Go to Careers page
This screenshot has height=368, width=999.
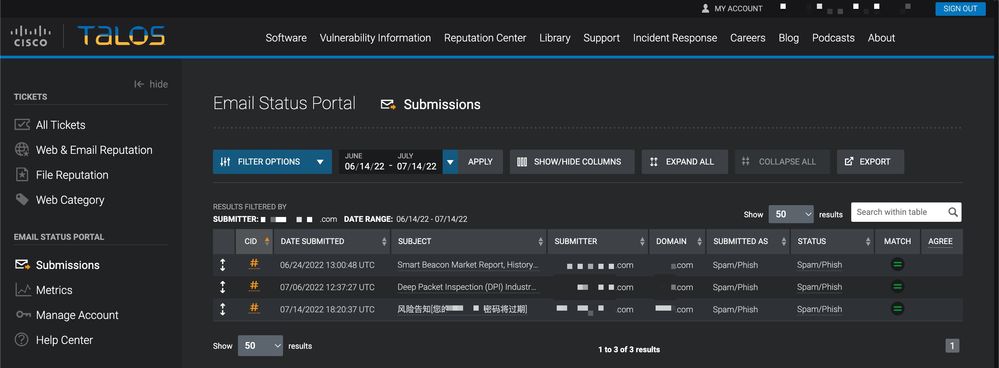(x=747, y=38)
